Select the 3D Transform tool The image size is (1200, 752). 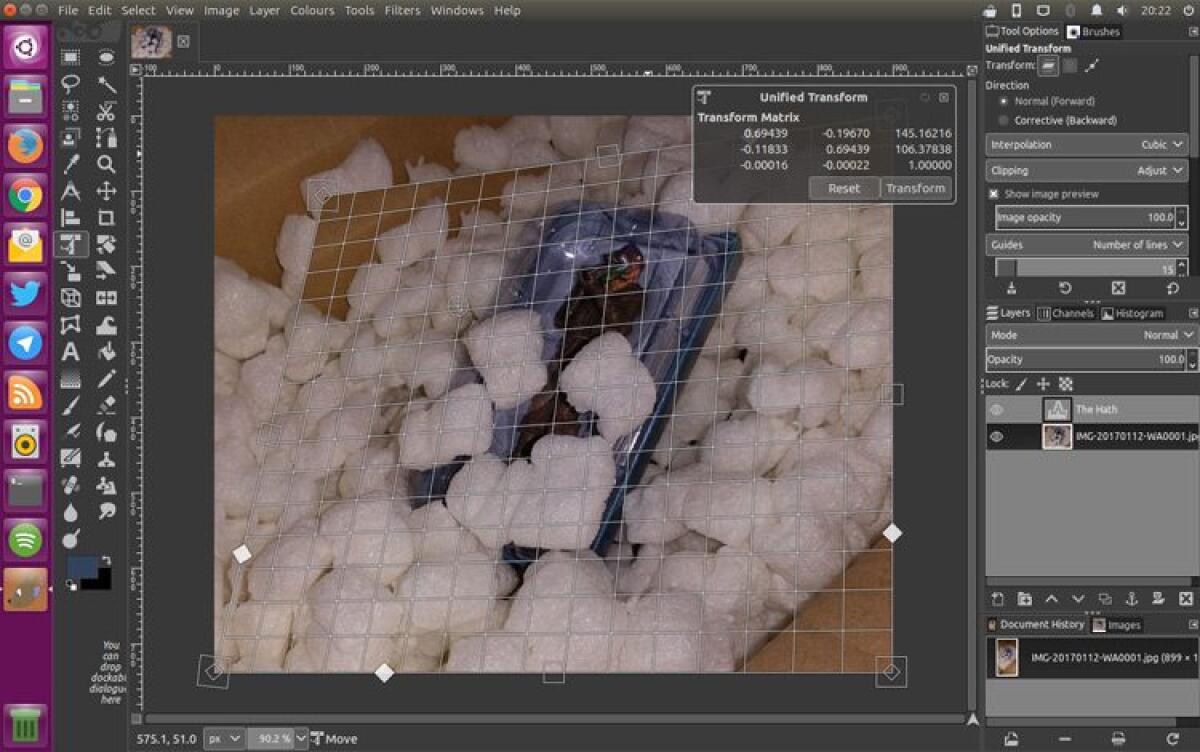pyautogui.click(x=70, y=297)
